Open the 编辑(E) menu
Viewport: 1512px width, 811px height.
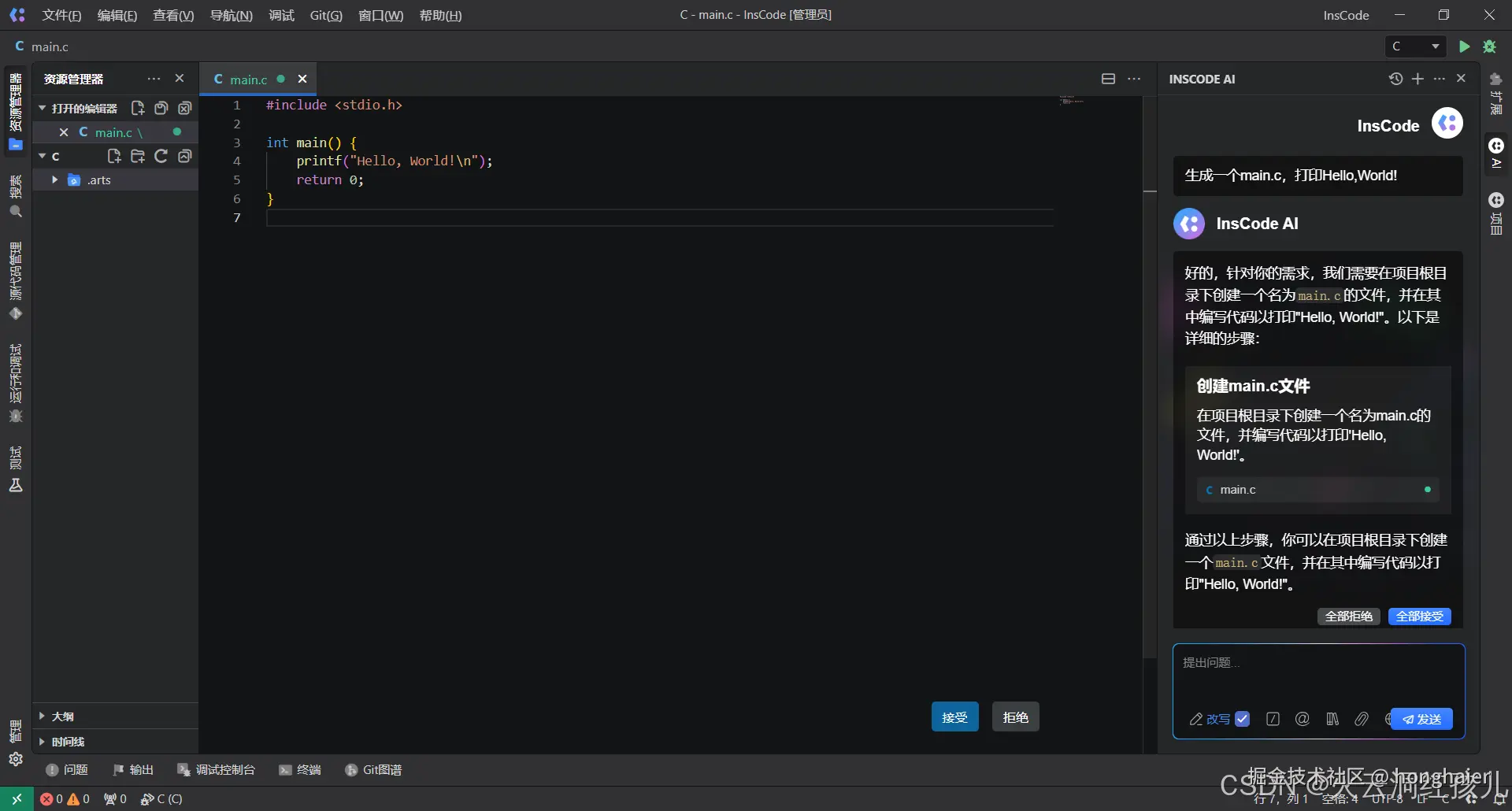[x=117, y=15]
